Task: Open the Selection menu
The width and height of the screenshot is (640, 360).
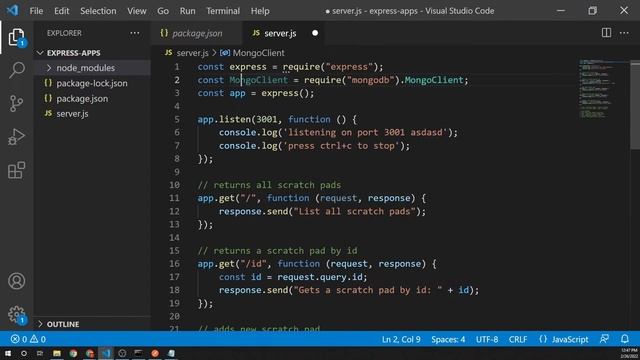Action: click(98, 11)
